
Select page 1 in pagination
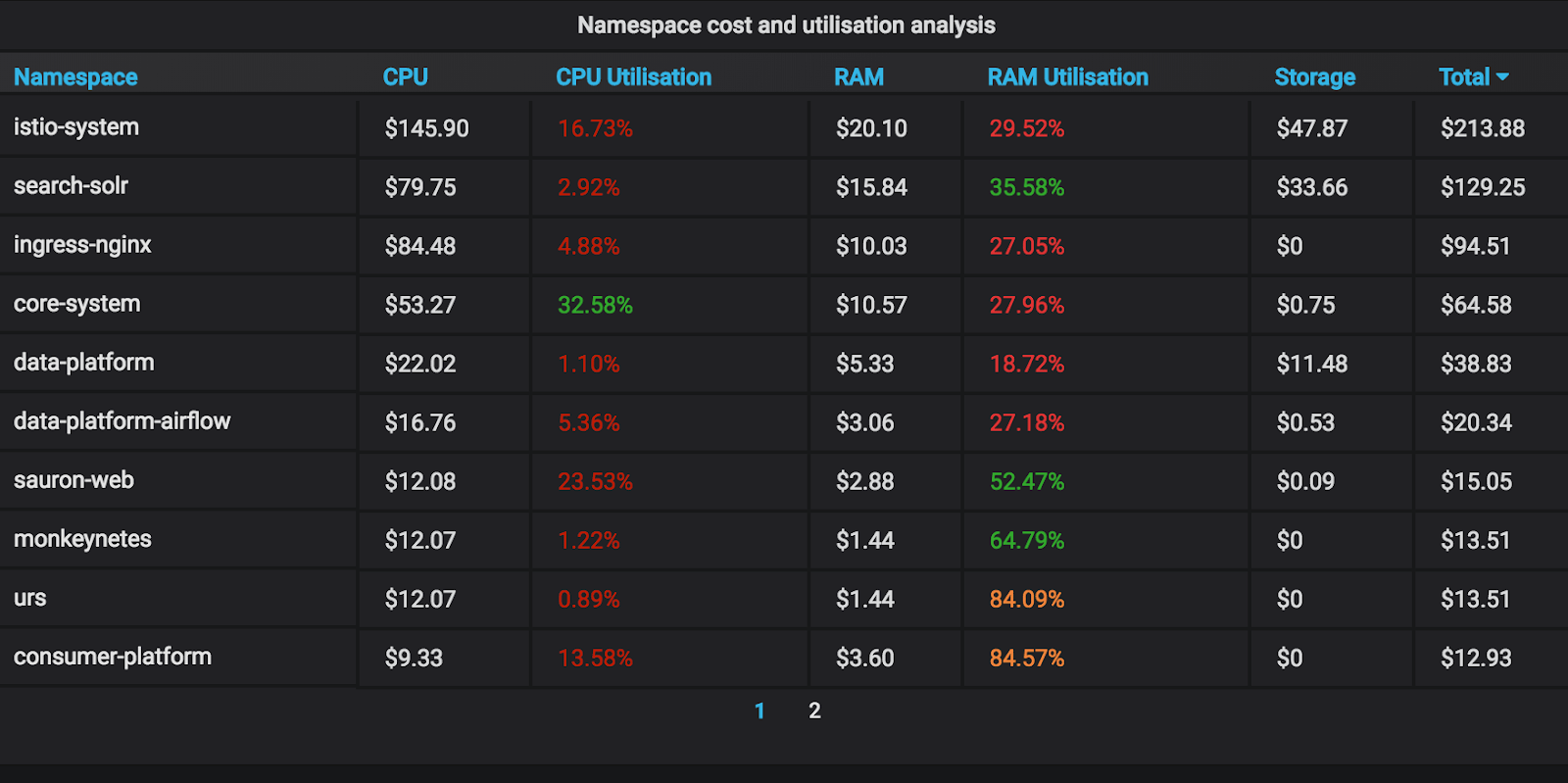pyautogui.click(x=759, y=711)
